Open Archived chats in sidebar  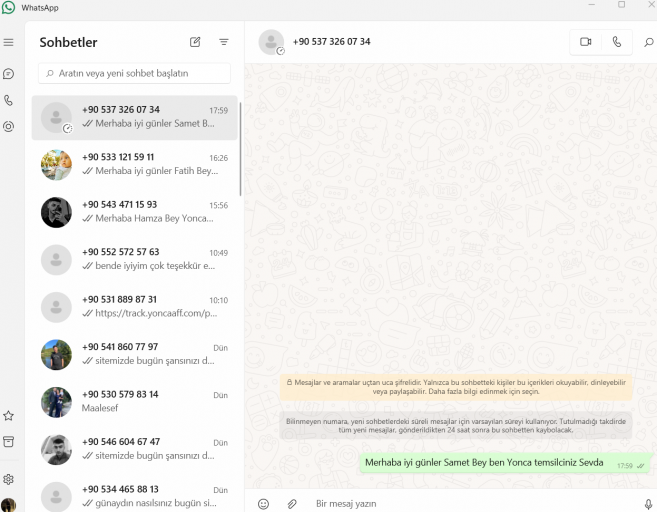click(x=8, y=442)
